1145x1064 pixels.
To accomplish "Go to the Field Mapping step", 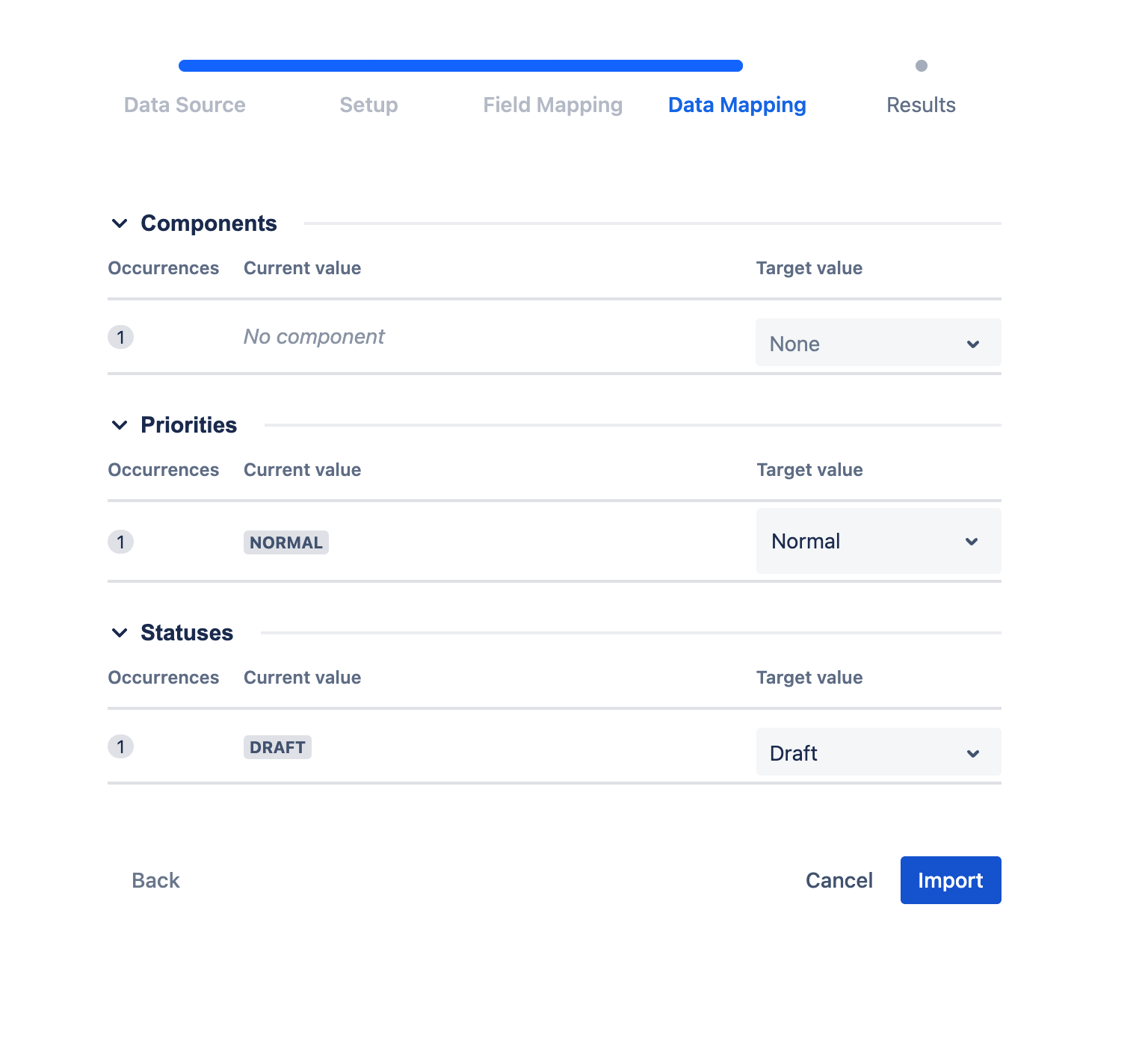I will pos(552,105).
